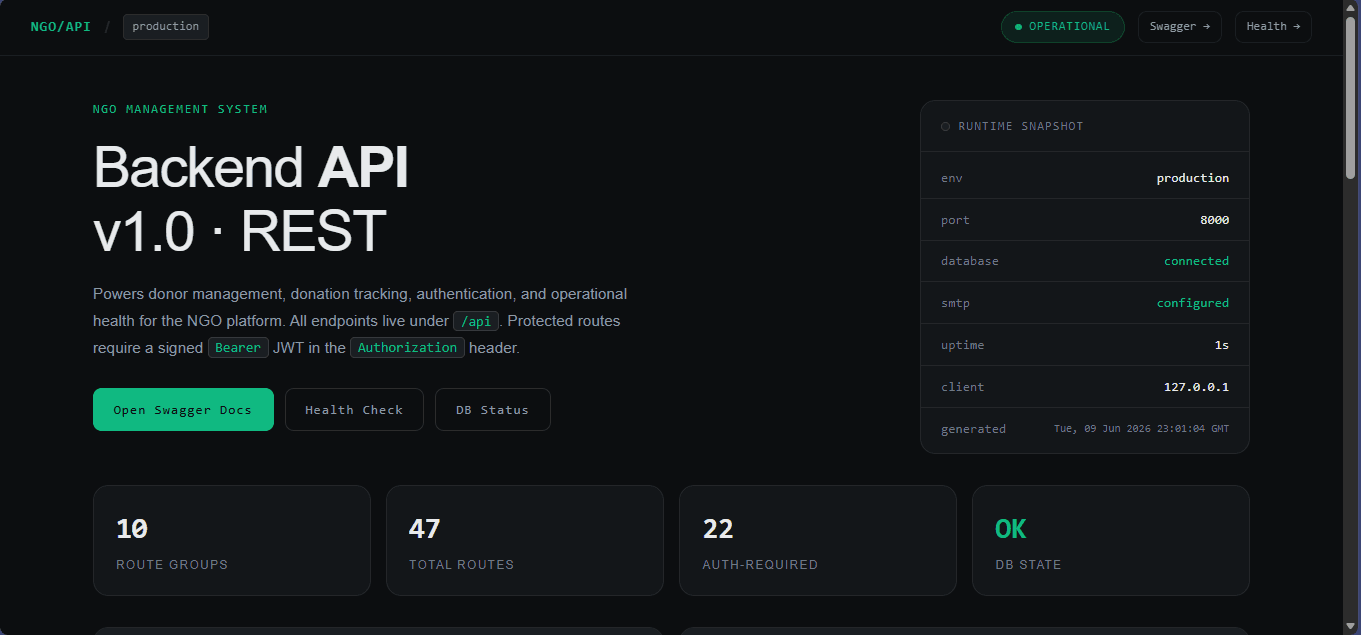Click the DB Status button

click(x=492, y=410)
